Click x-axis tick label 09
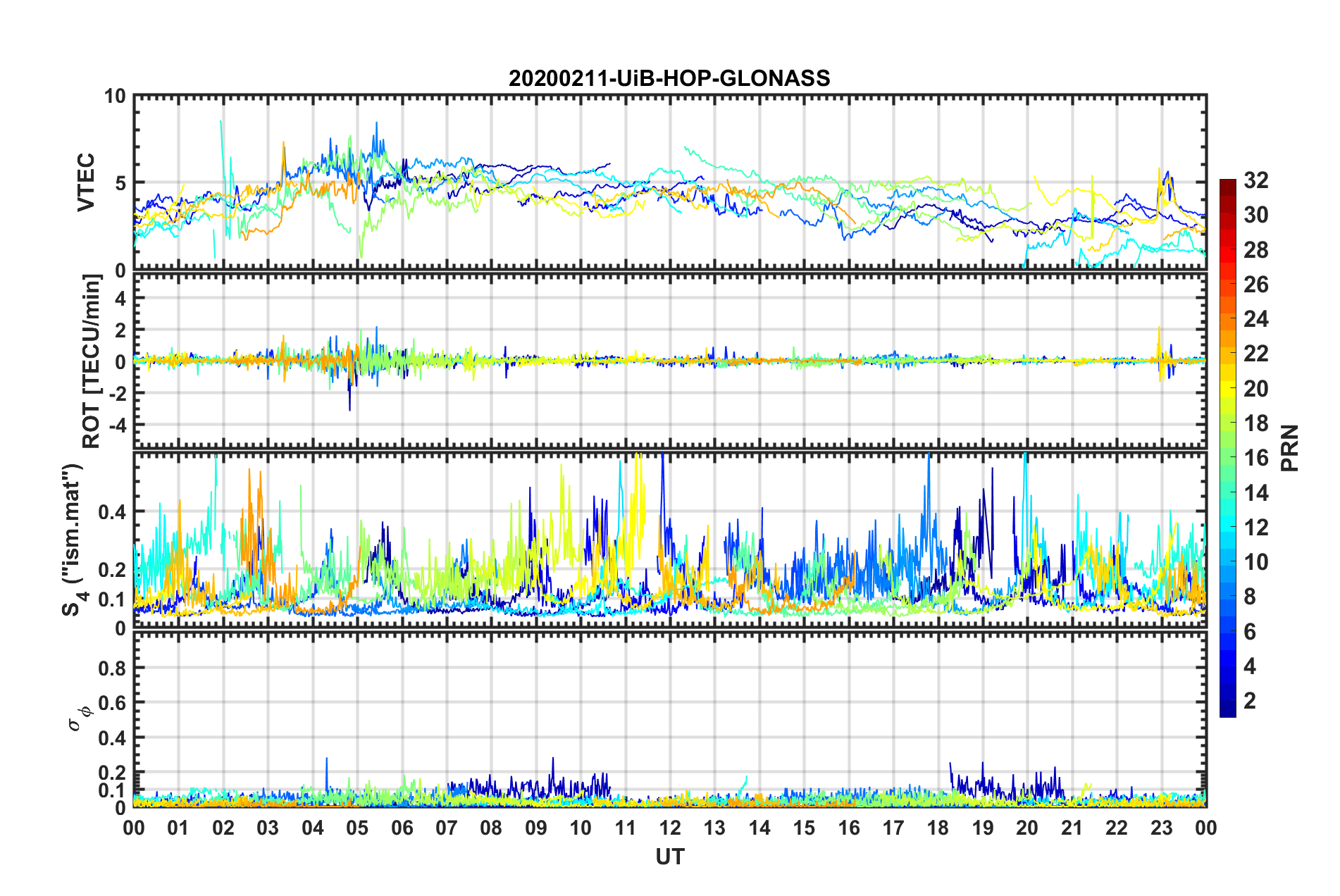Image resolution: width=1340 pixels, height=896 pixels. (x=536, y=828)
